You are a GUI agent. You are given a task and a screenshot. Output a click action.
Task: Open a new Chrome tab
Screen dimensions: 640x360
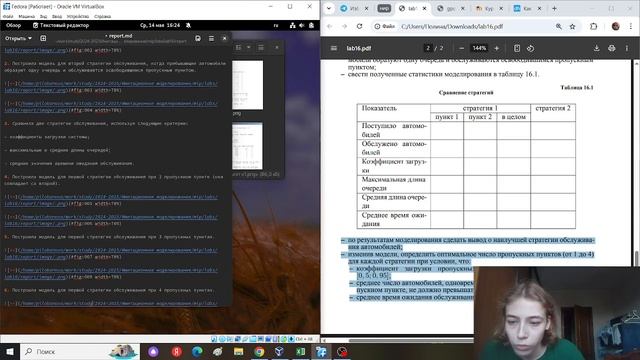[x=554, y=8]
